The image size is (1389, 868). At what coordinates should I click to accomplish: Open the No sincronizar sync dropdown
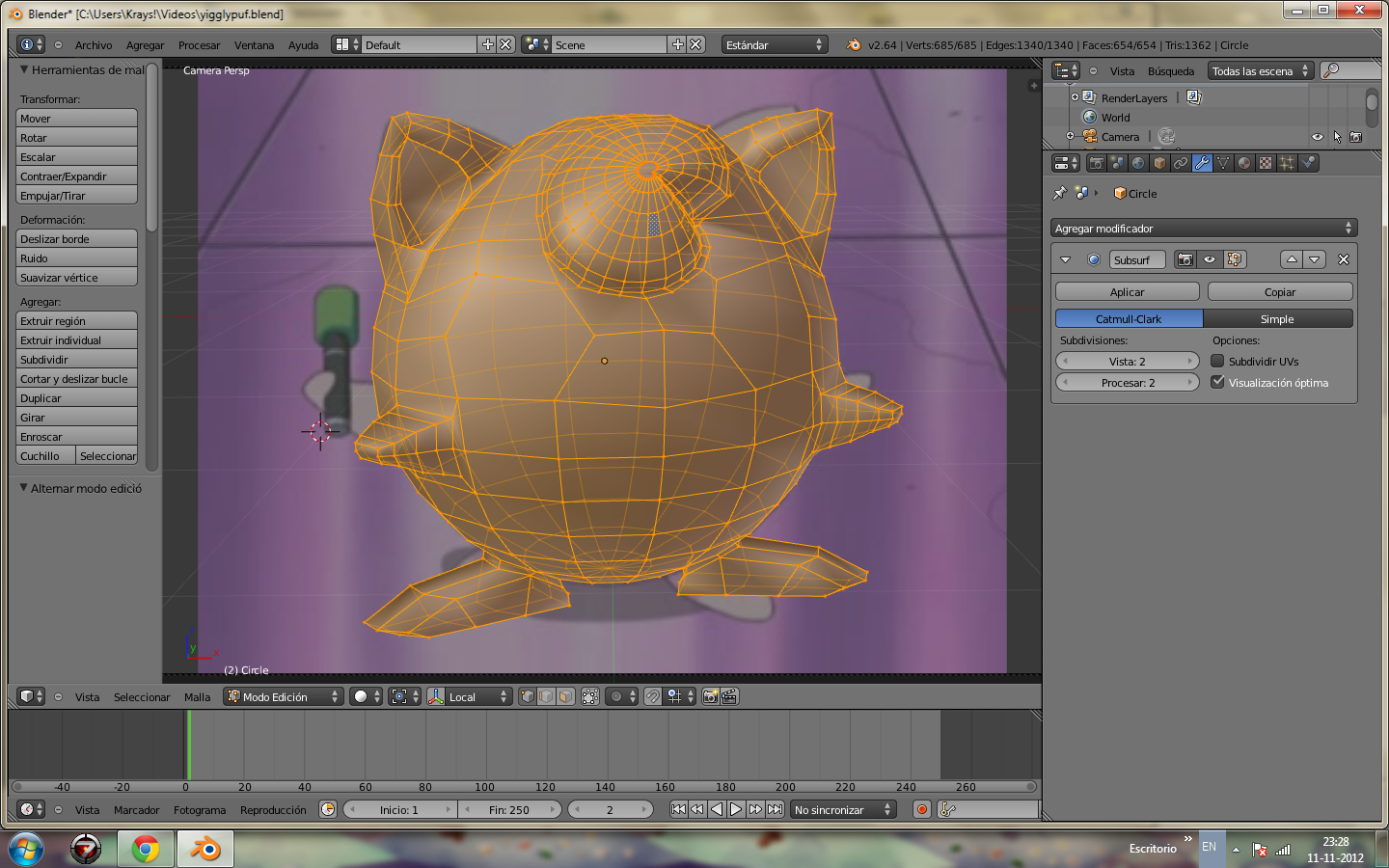click(x=843, y=809)
